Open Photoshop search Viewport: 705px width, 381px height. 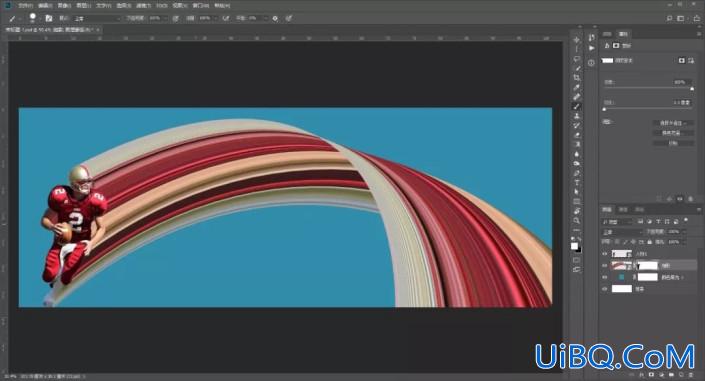coord(669,18)
